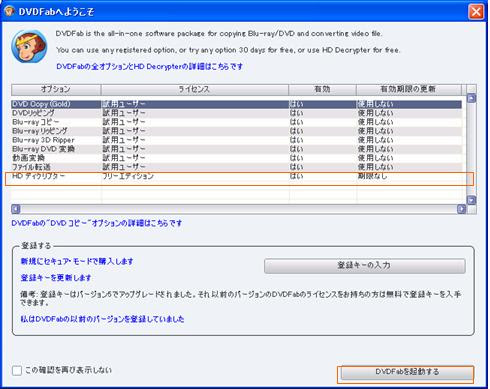Click the 登録キーの入力 button
Image resolution: width=490 pixels, height=389 pixels.
pyautogui.click(x=365, y=266)
